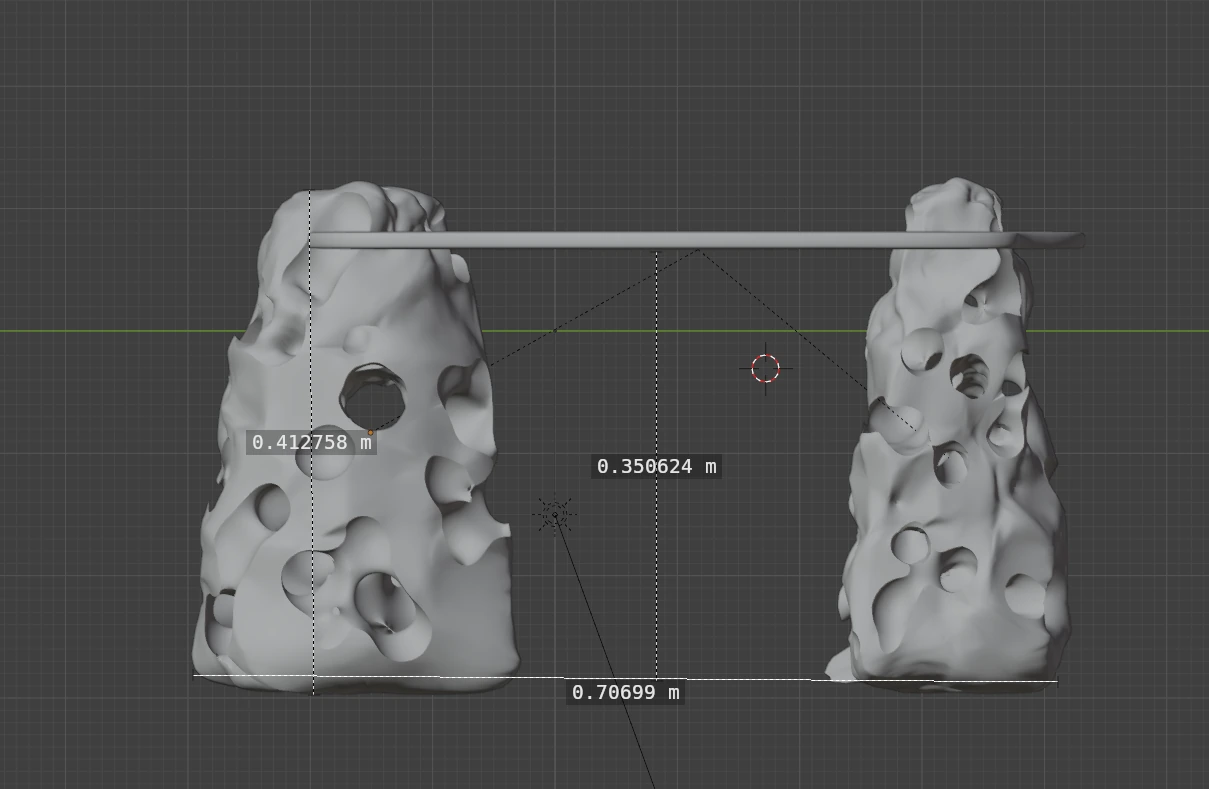
Task: Click the red-white 3D cursor
Action: click(x=766, y=368)
